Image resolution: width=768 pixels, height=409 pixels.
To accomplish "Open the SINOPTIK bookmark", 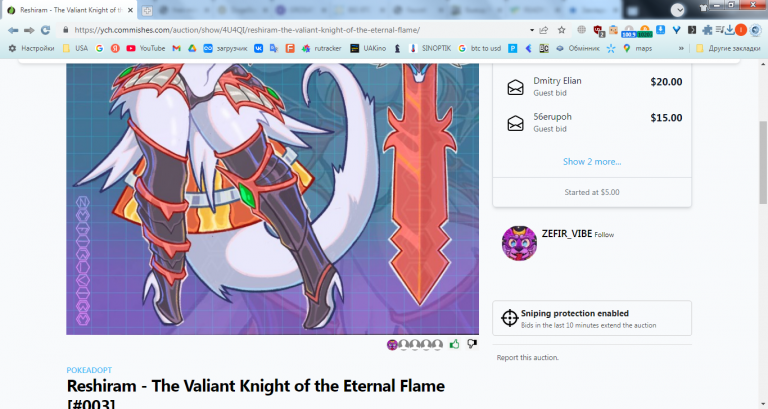I will tap(430, 48).
